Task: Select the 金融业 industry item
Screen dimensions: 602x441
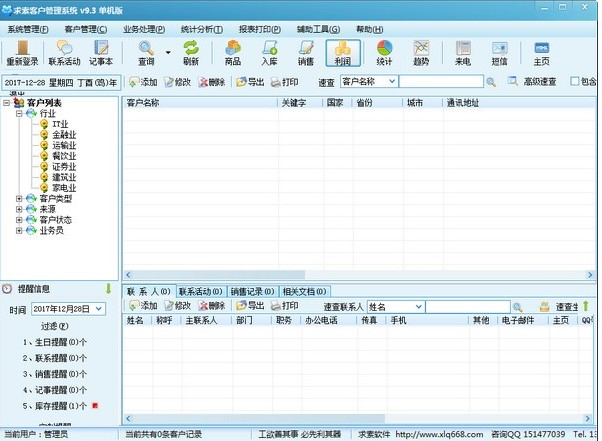Action: (x=64, y=135)
